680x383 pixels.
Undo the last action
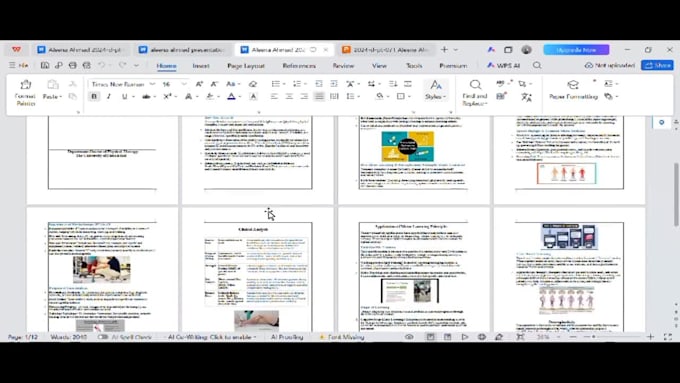tap(102, 65)
